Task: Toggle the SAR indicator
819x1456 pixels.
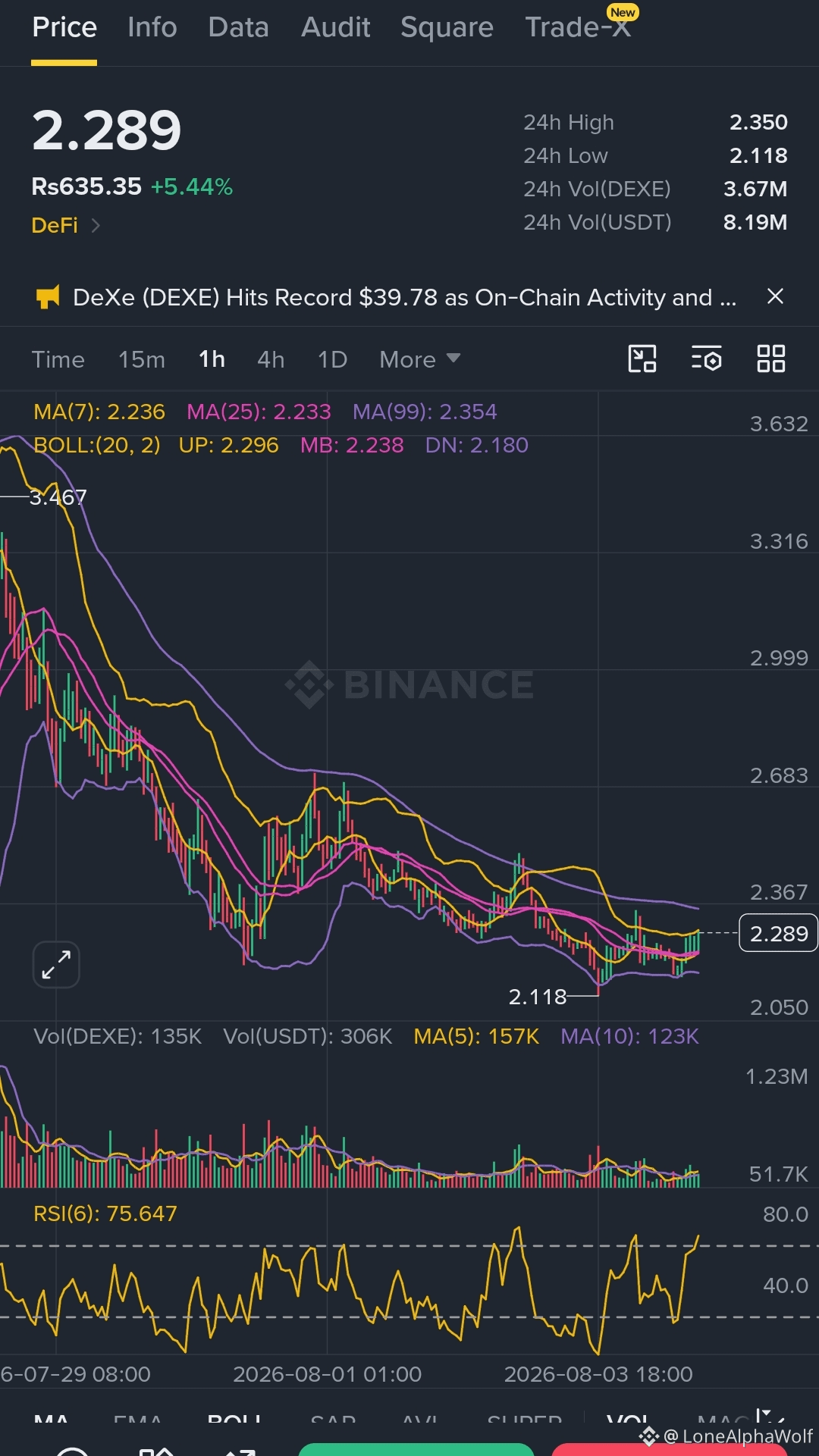Action: pyautogui.click(x=333, y=1419)
